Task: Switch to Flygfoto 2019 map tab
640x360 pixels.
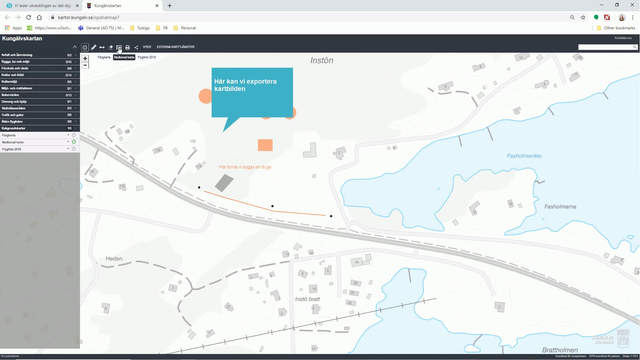Action: click(x=147, y=58)
